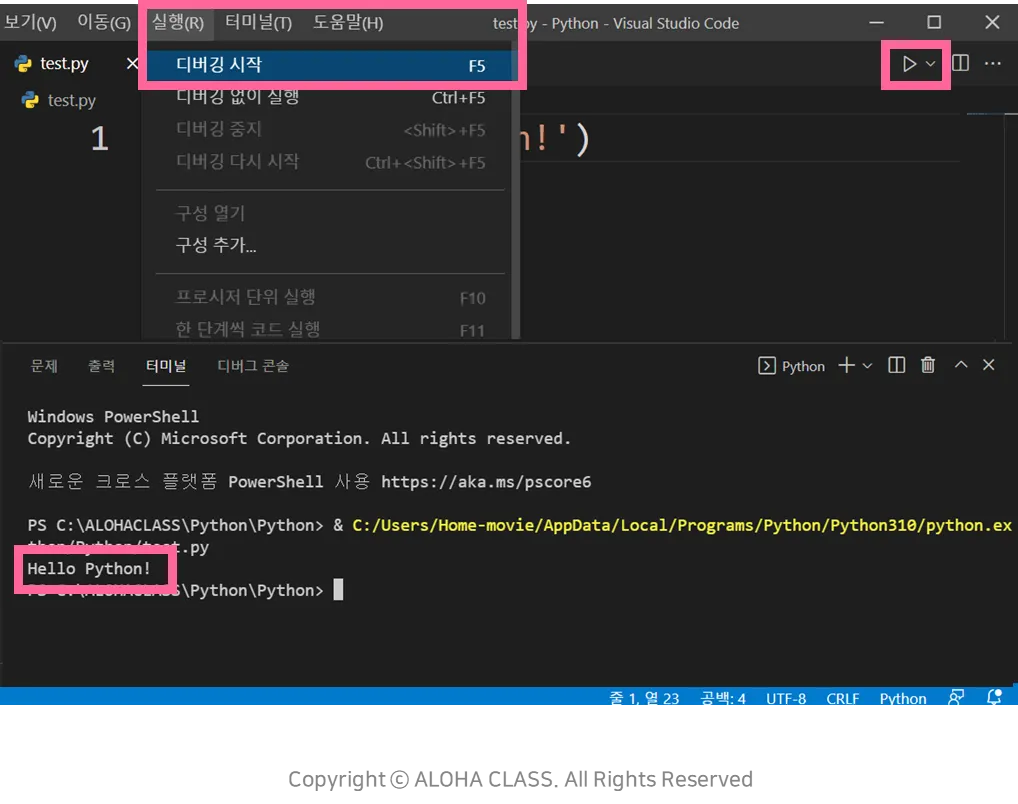Viewport: 1018px width, 804px height.
Task: Close the test.py editor tab
Action: tap(132, 63)
